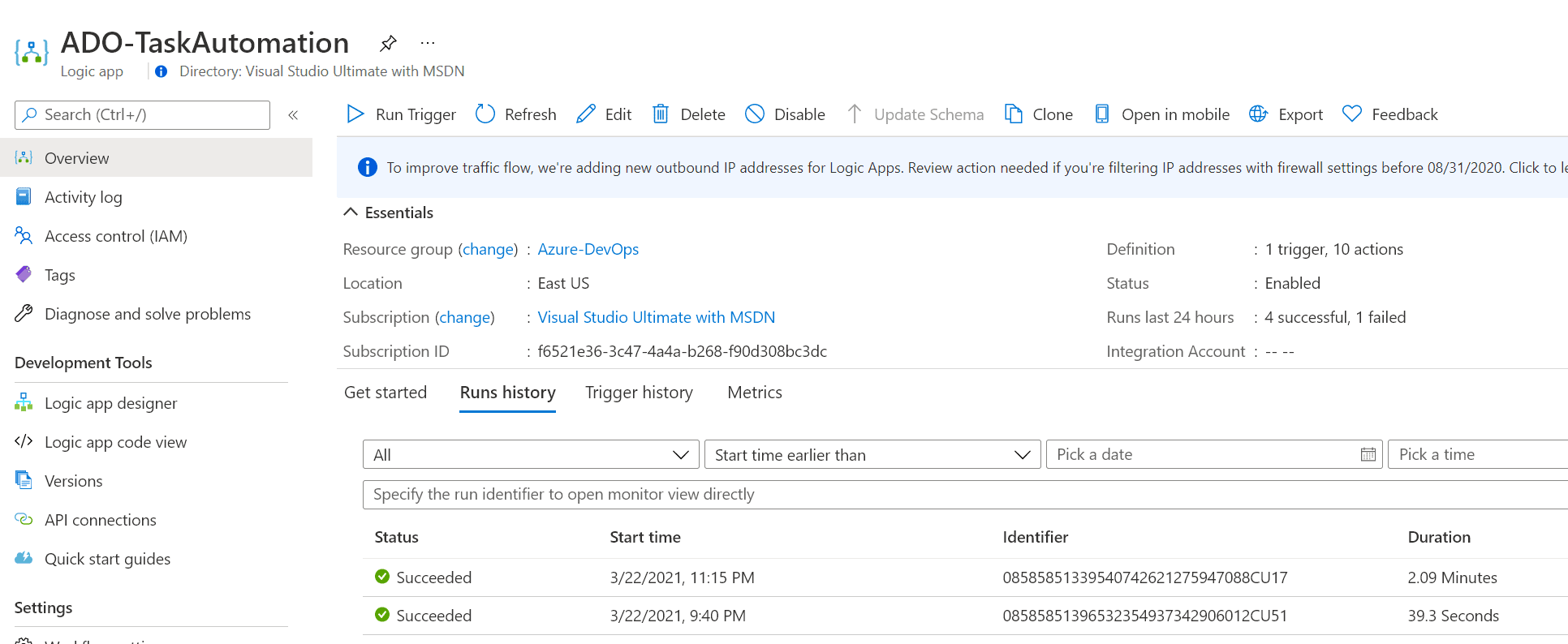Switch to the Trigger history tab
1568x644 pixels.
(639, 393)
